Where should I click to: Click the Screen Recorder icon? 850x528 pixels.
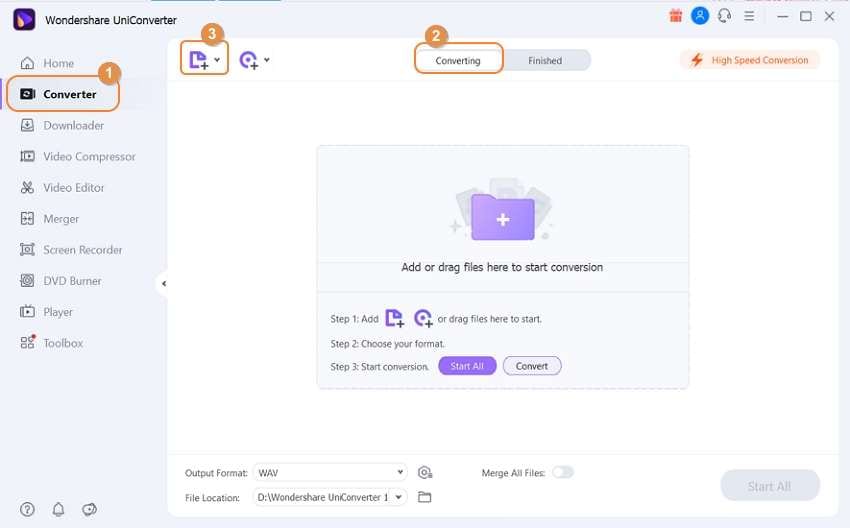point(27,250)
